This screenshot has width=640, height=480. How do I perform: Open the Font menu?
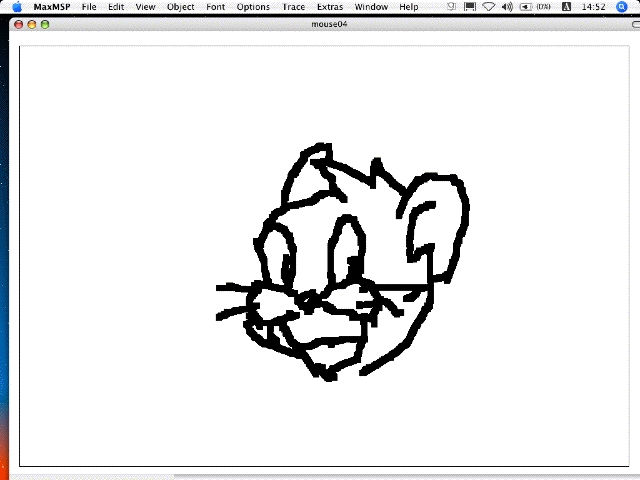click(216, 7)
